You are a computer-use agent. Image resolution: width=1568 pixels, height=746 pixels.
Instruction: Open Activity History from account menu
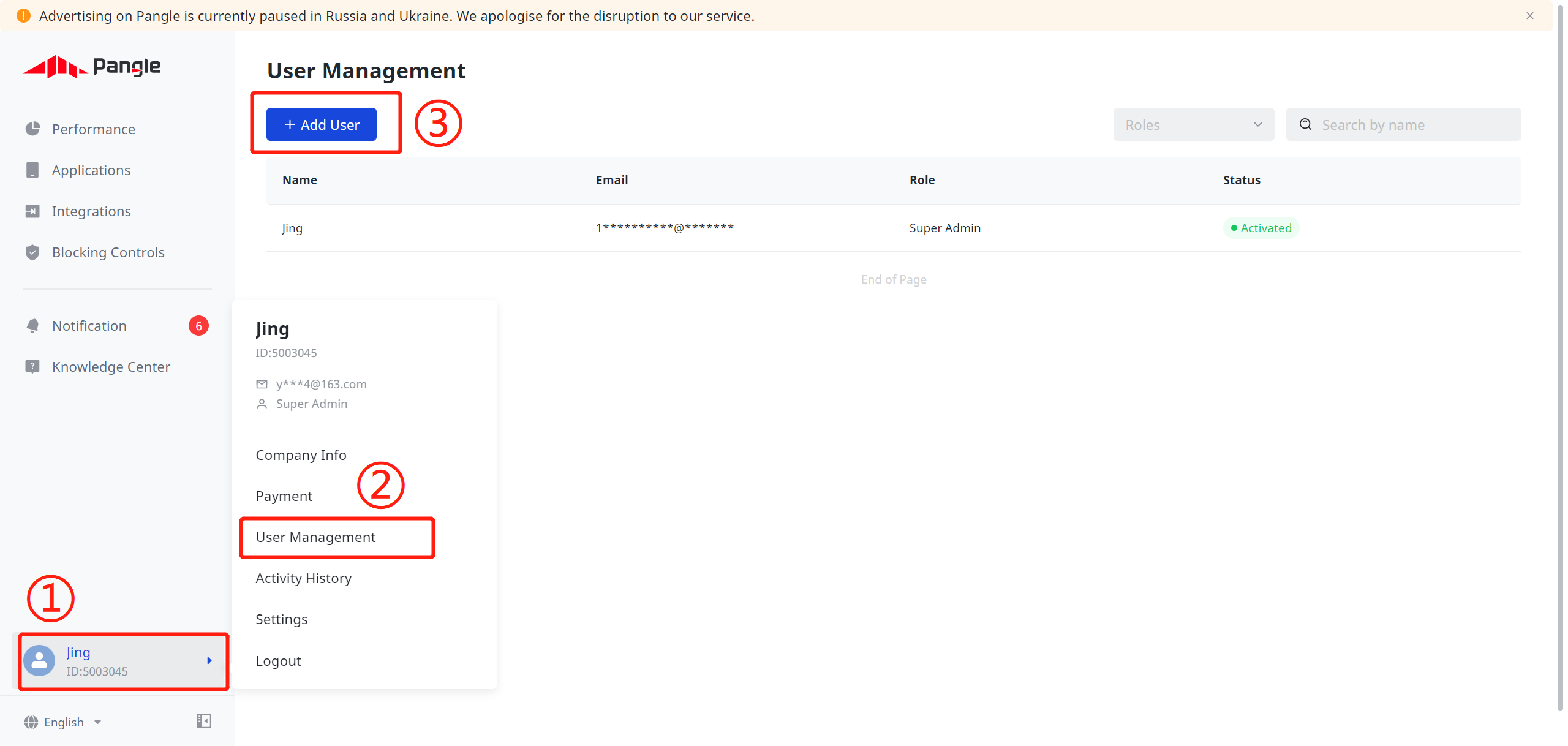click(x=304, y=578)
